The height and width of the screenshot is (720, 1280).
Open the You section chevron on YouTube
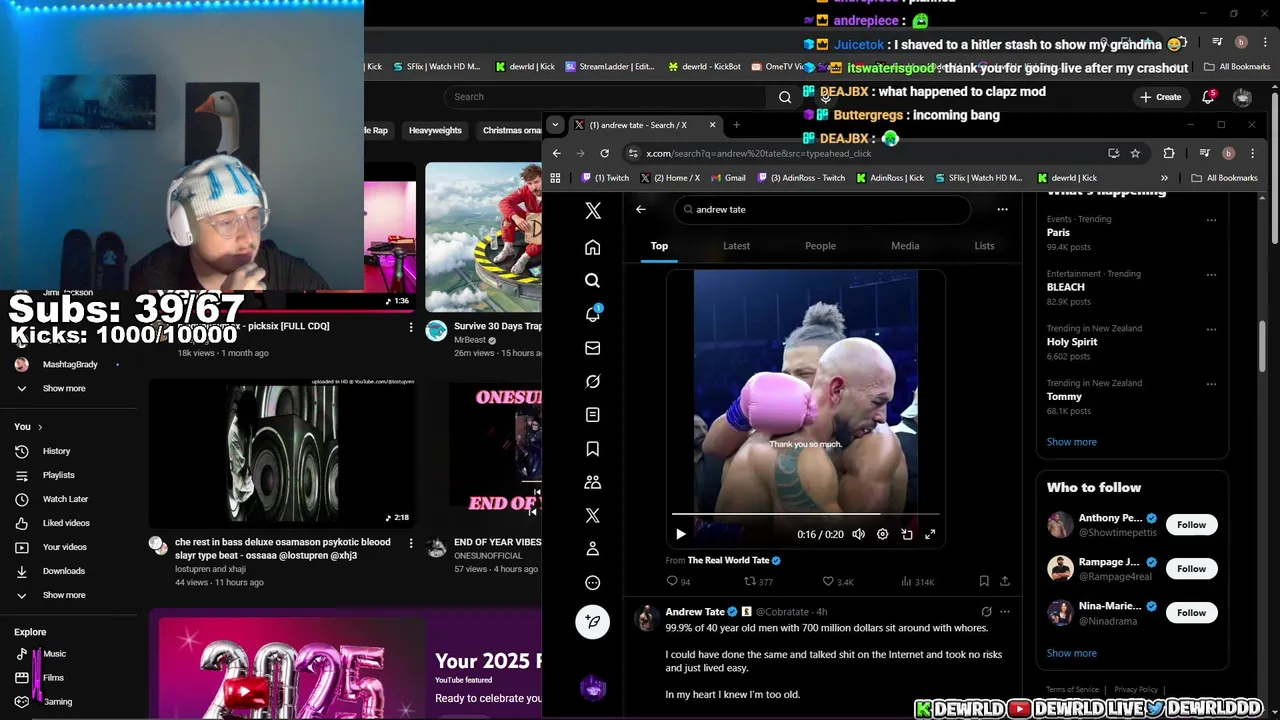[40, 427]
